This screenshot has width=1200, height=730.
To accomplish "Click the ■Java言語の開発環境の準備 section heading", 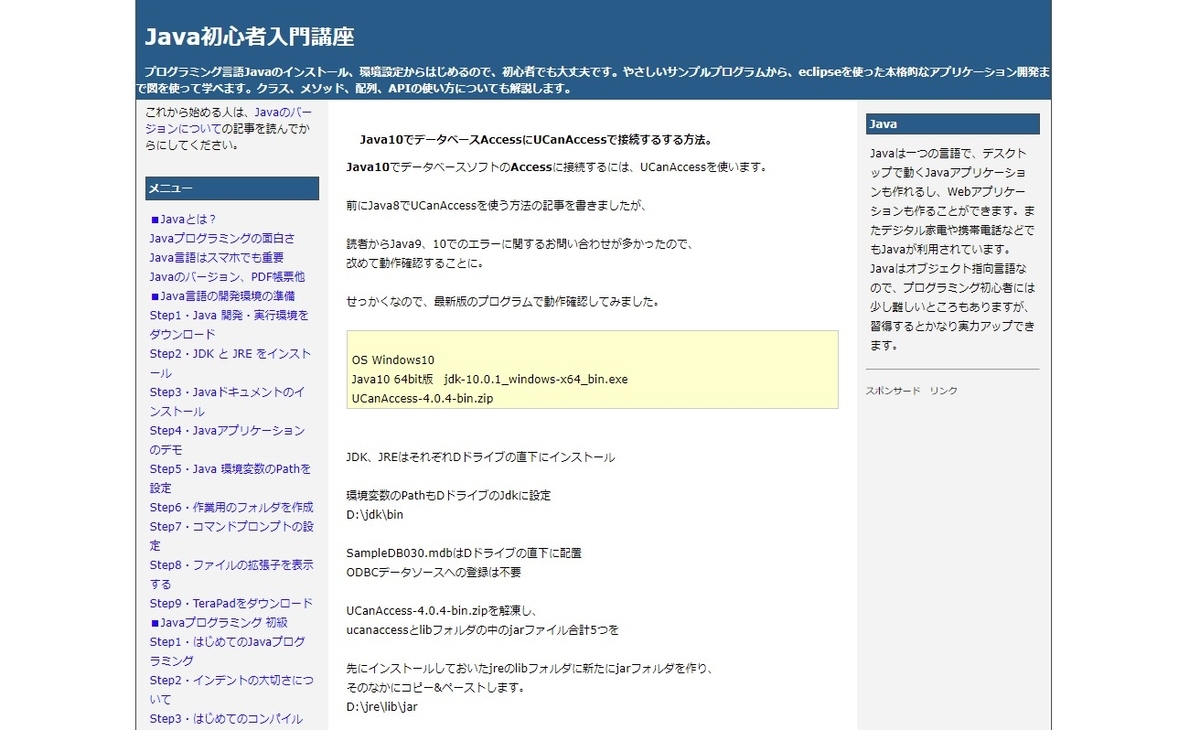I will [222, 296].
